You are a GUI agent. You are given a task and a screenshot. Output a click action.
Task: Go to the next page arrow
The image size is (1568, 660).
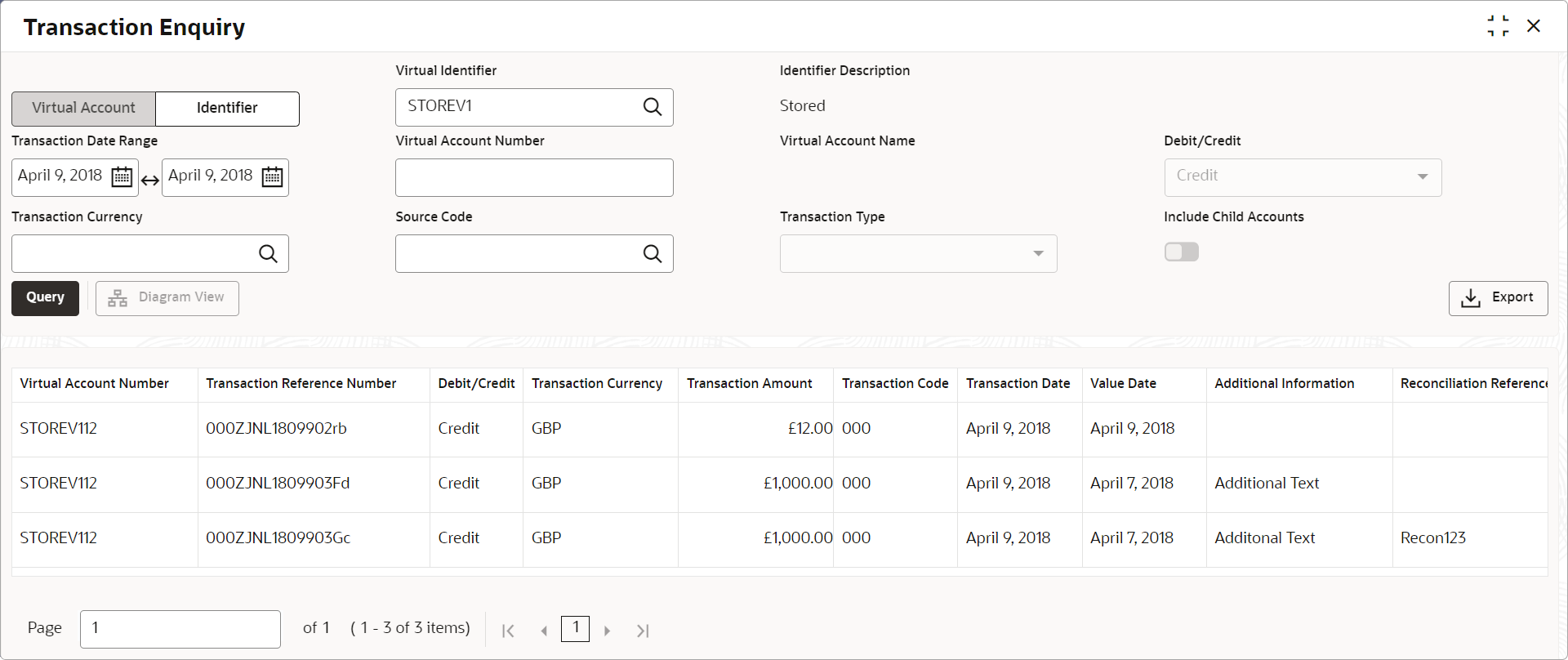pos(607,631)
